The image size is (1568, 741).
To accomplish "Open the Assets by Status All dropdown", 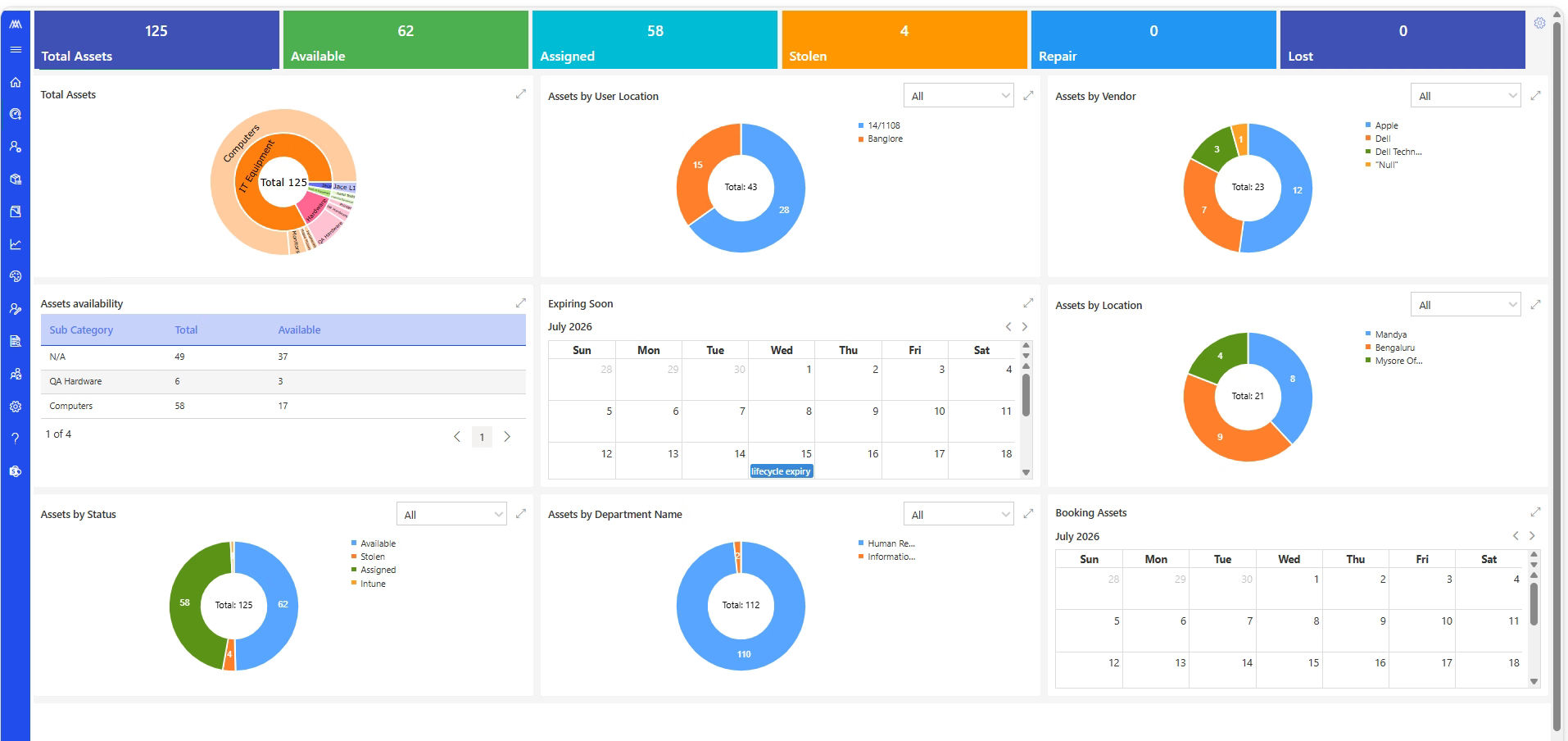I will (451, 515).
